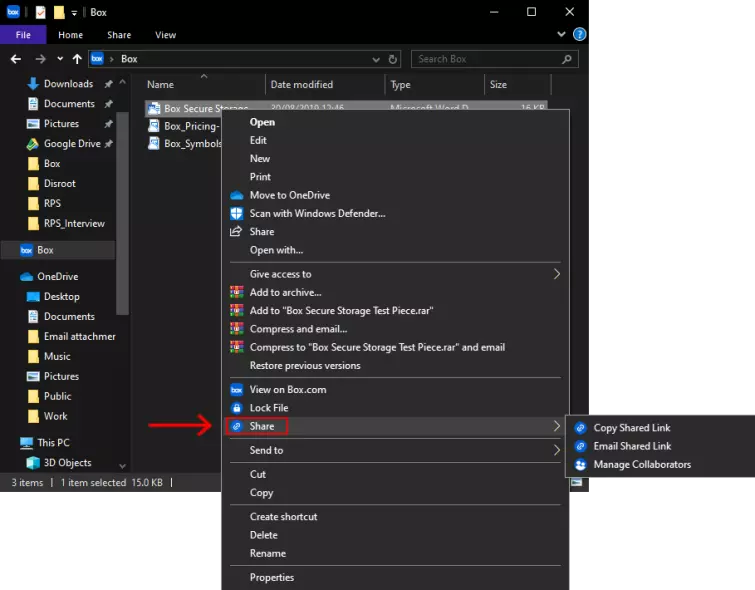
Task: Expand the Give access to submenu
Action: click(x=396, y=274)
